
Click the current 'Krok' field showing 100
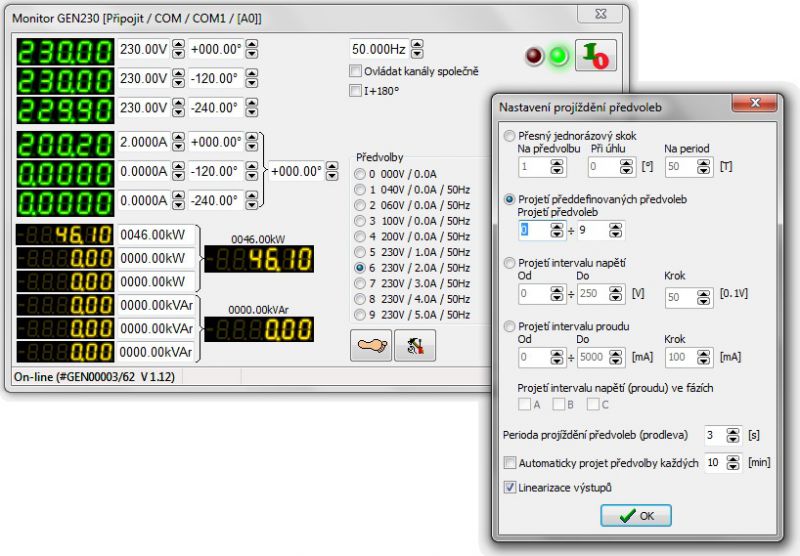point(681,357)
